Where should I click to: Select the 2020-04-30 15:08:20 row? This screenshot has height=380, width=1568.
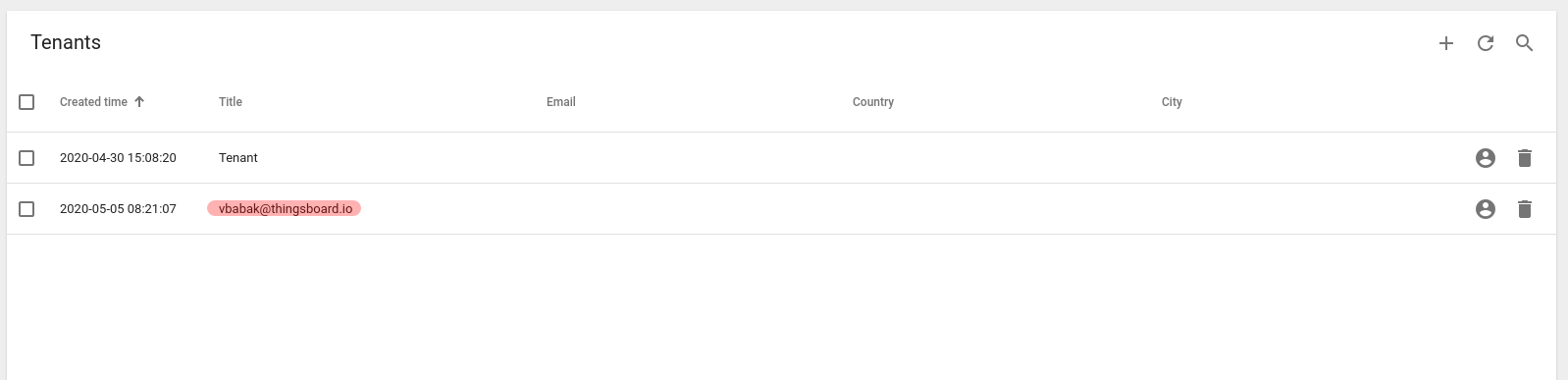pos(781,158)
